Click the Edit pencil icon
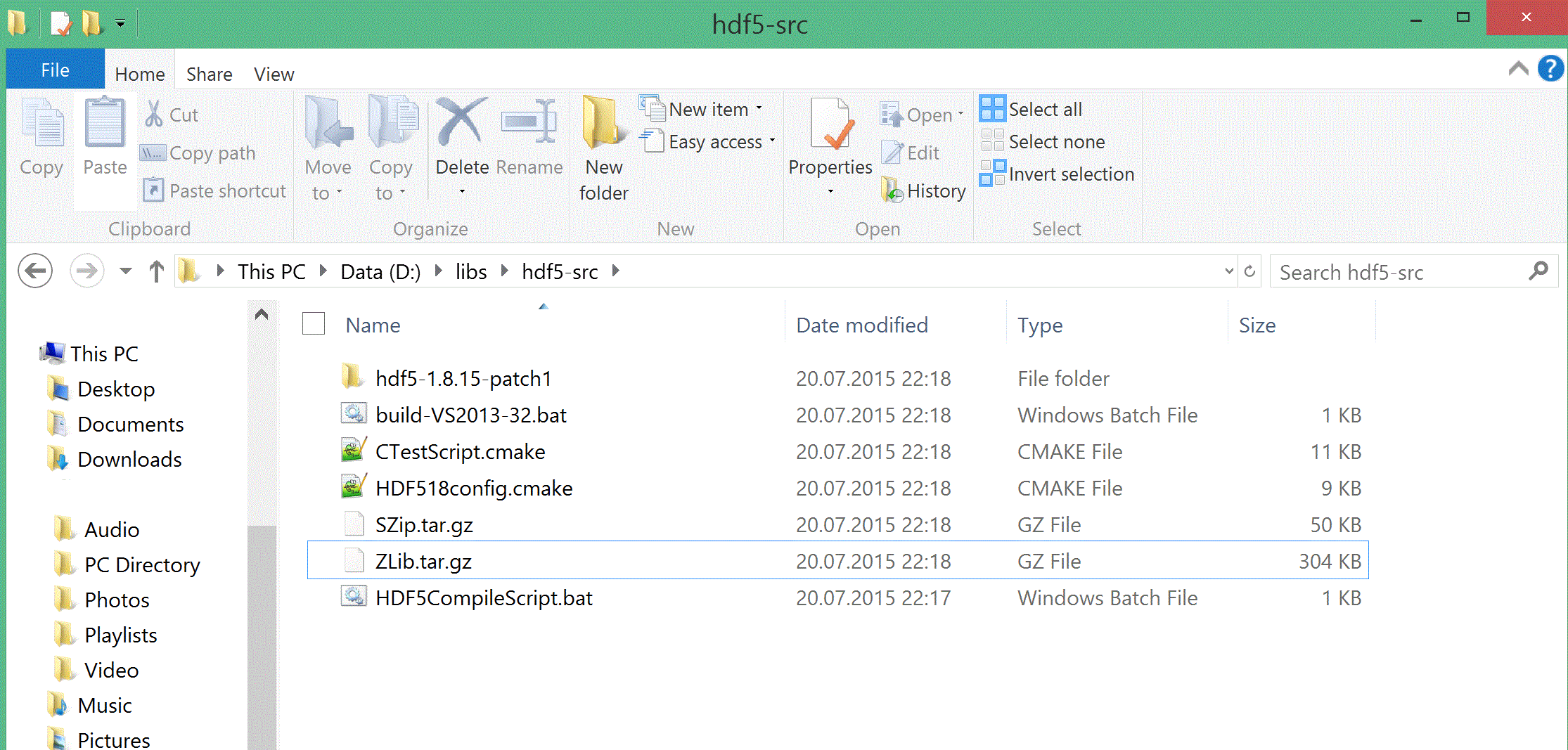Image resolution: width=1568 pixels, height=750 pixels. (x=893, y=153)
